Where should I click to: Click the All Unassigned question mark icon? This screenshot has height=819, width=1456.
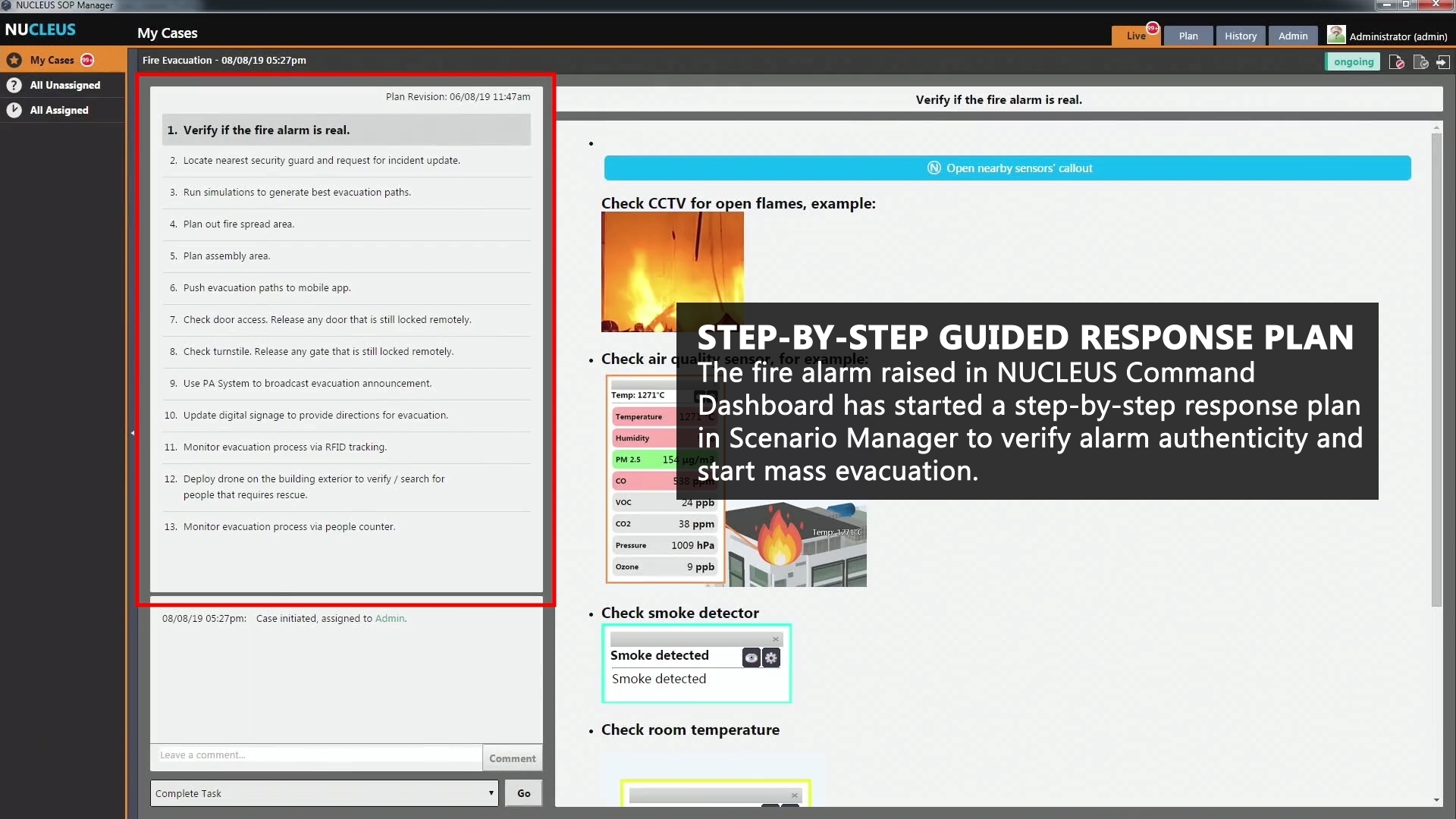pyautogui.click(x=14, y=85)
